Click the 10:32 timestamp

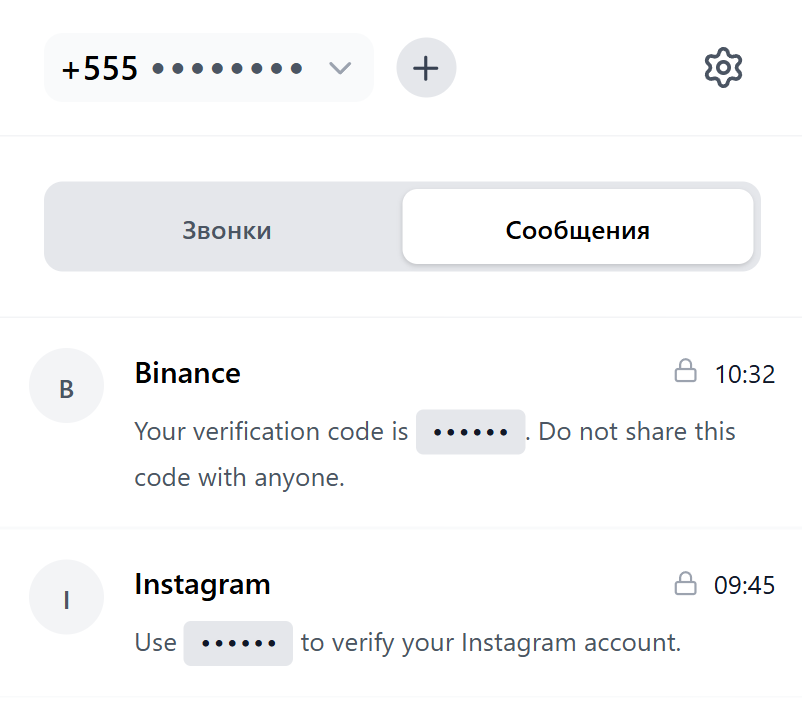pos(744,375)
